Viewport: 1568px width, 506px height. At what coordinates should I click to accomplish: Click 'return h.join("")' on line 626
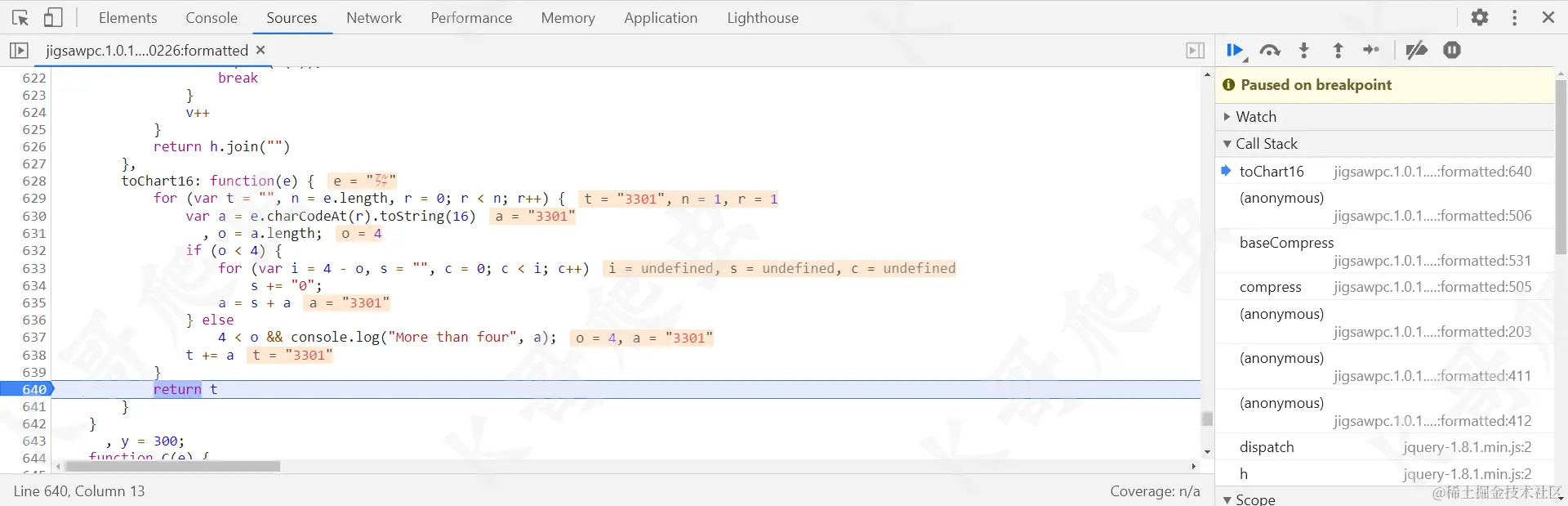(221, 147)
